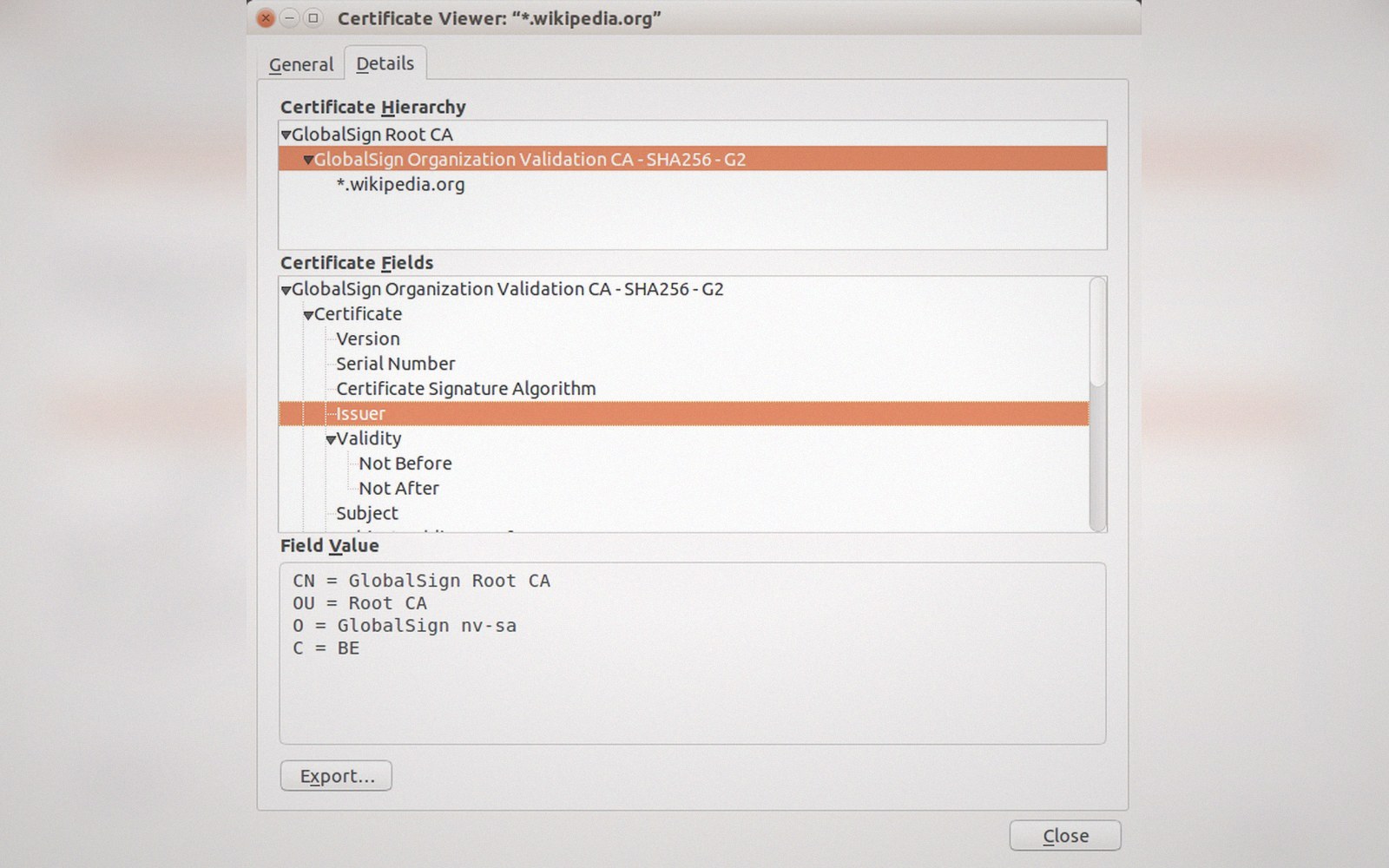Screen dimensions: 1389x868
Task: Select the Not After field
Action: click(398, 489)
